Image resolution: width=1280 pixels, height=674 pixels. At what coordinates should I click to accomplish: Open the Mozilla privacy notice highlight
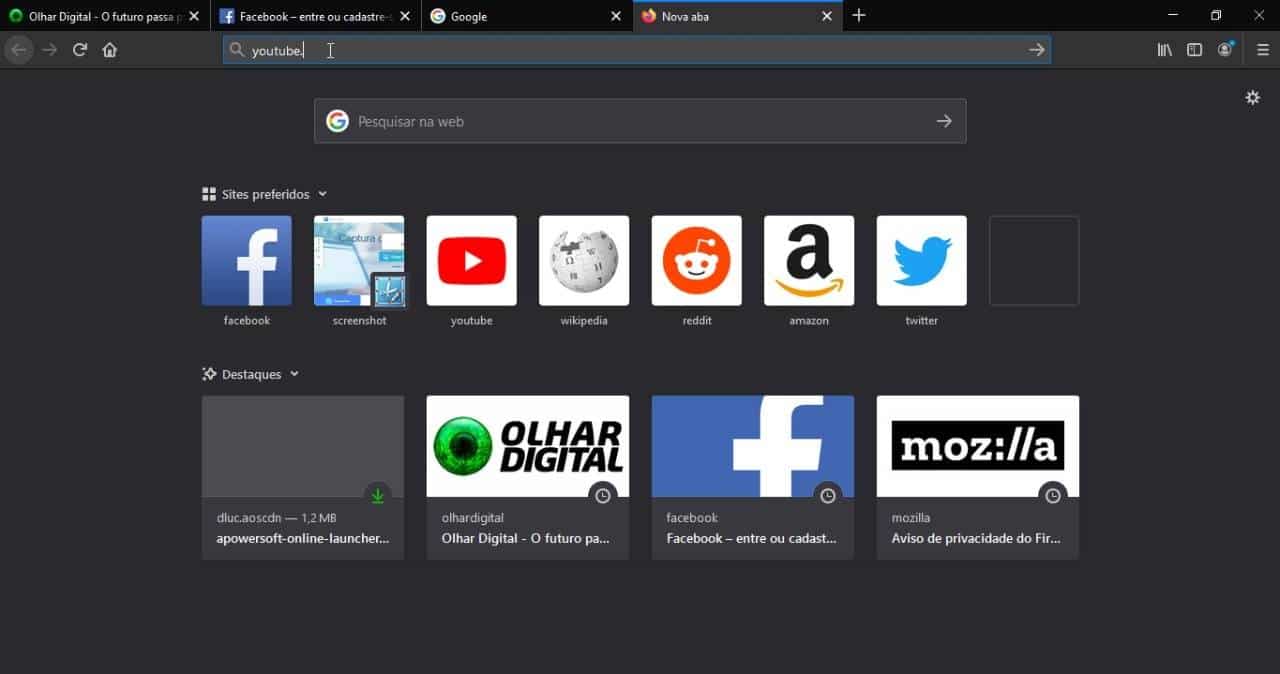pos(978,477)
